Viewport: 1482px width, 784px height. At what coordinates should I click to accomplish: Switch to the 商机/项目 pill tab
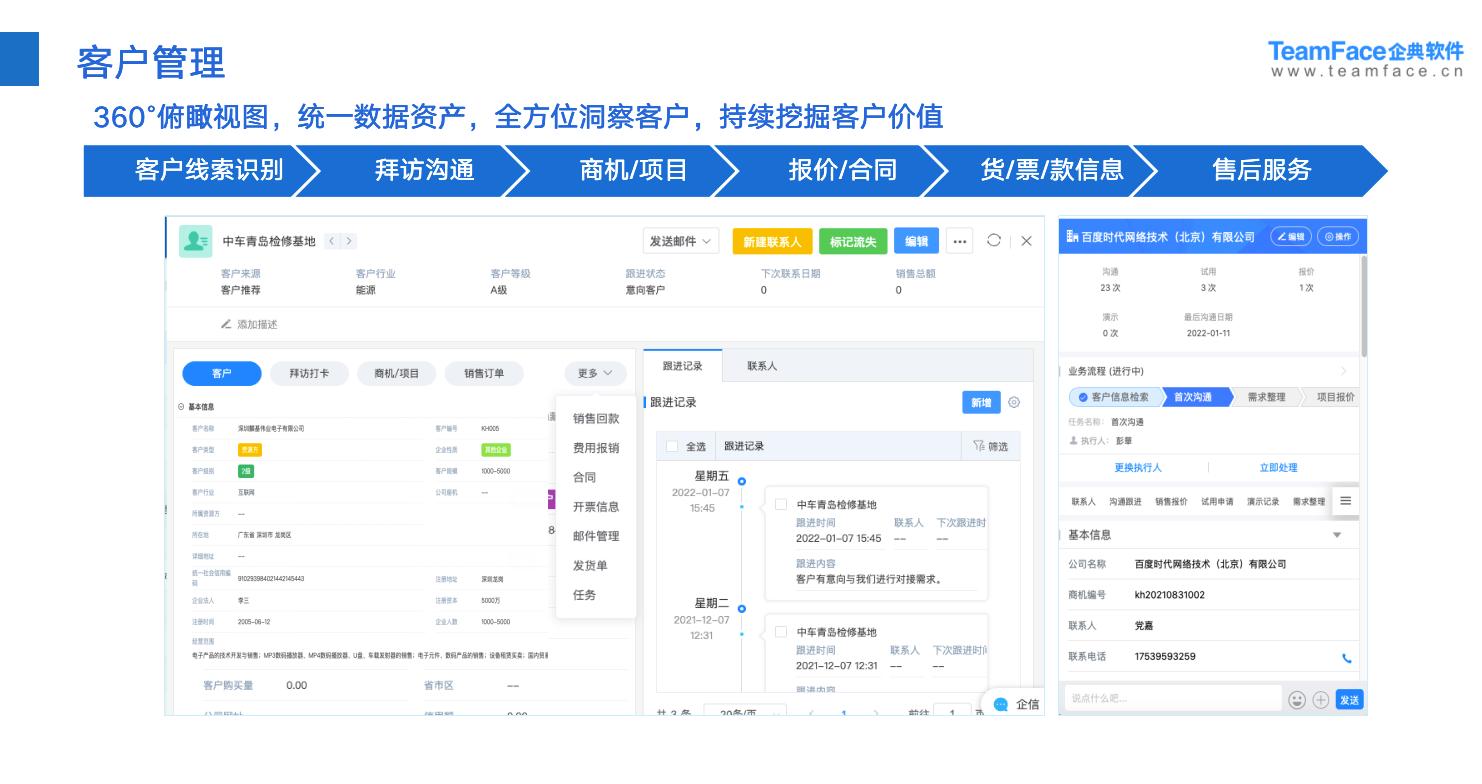click(396, 373)
